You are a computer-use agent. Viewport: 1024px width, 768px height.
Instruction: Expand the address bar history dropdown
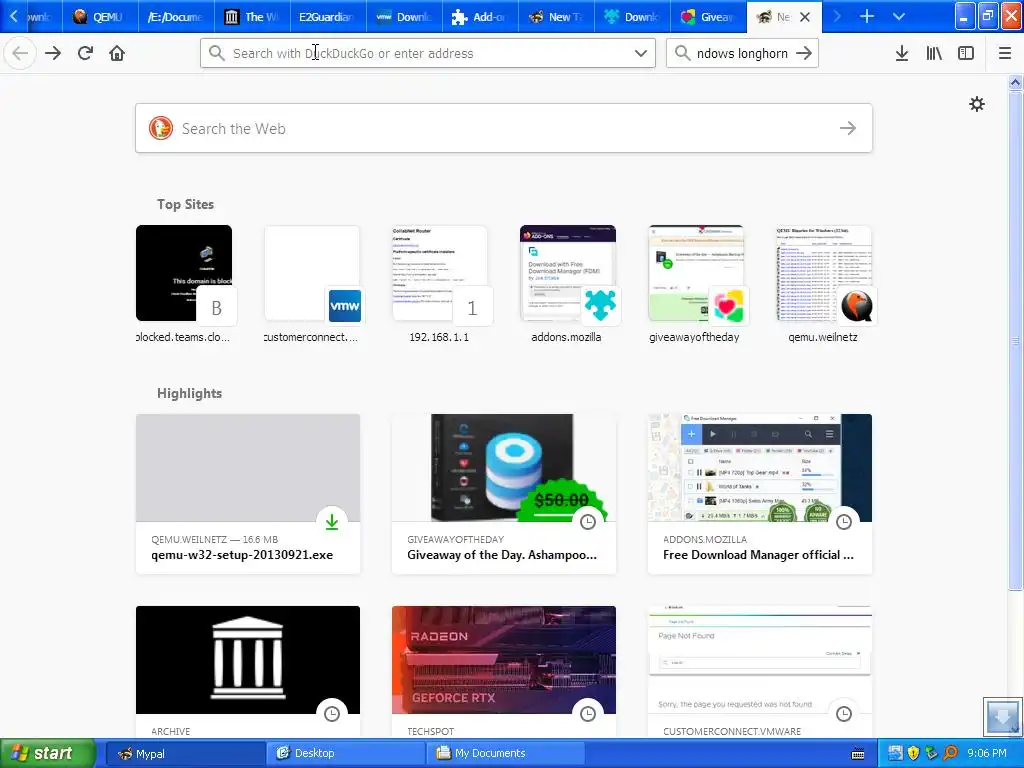coord(641,53)
